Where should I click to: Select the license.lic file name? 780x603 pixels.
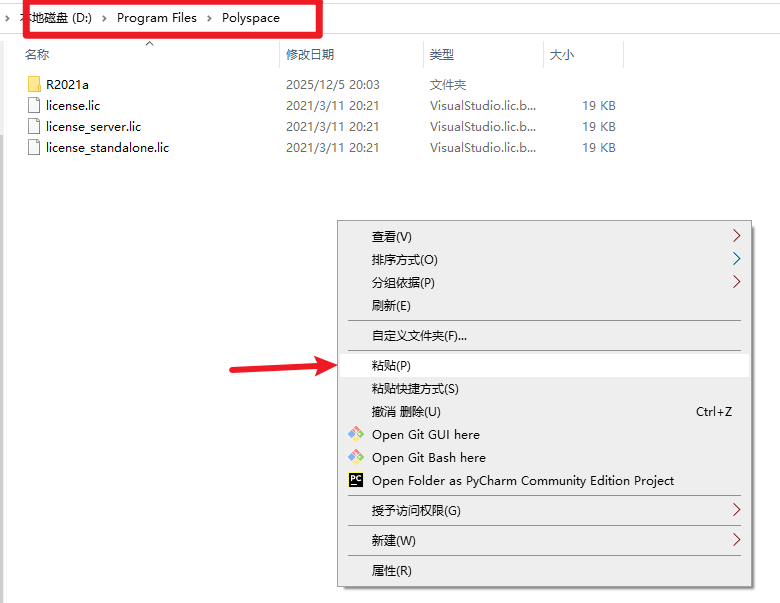[x=73, y=105]
